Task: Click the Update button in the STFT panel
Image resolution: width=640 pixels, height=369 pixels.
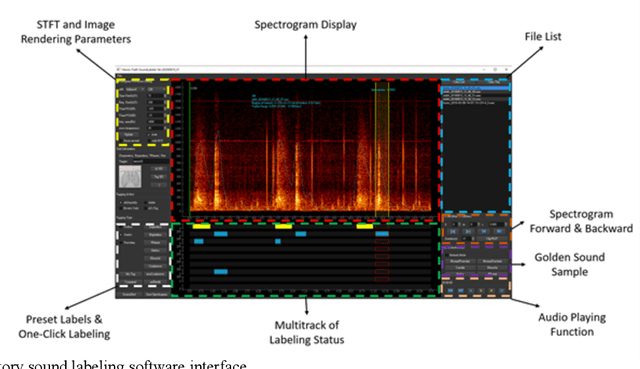Action: point(129,134)
